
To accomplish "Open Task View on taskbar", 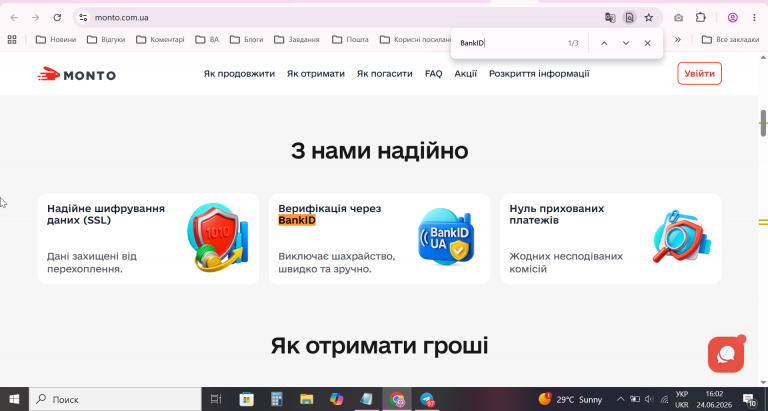I will [216, 399].
